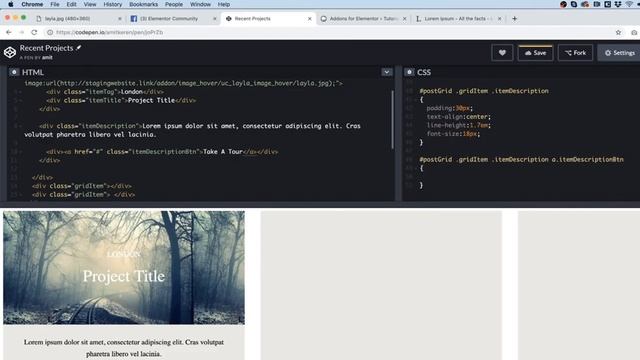Click the Lorem ipsum description in preview
The width and height of the screenshot is (640, 360).
click(124, 348)
